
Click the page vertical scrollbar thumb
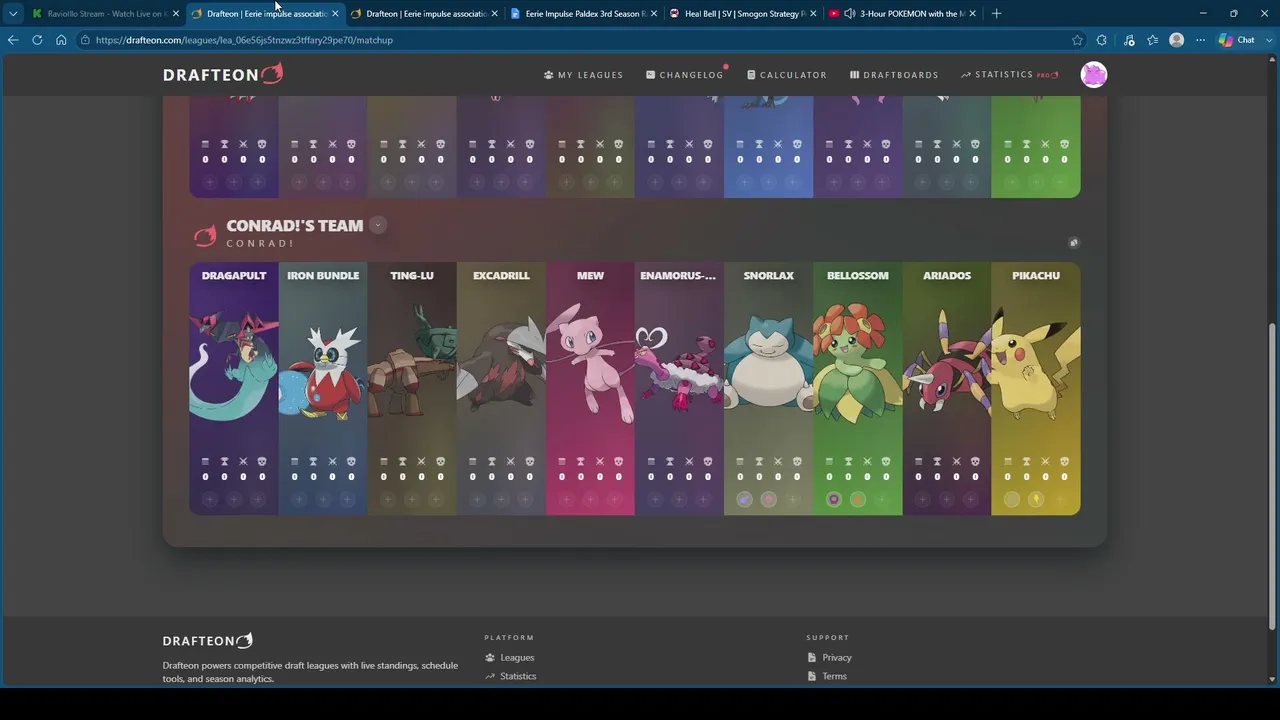point(1272,475)
